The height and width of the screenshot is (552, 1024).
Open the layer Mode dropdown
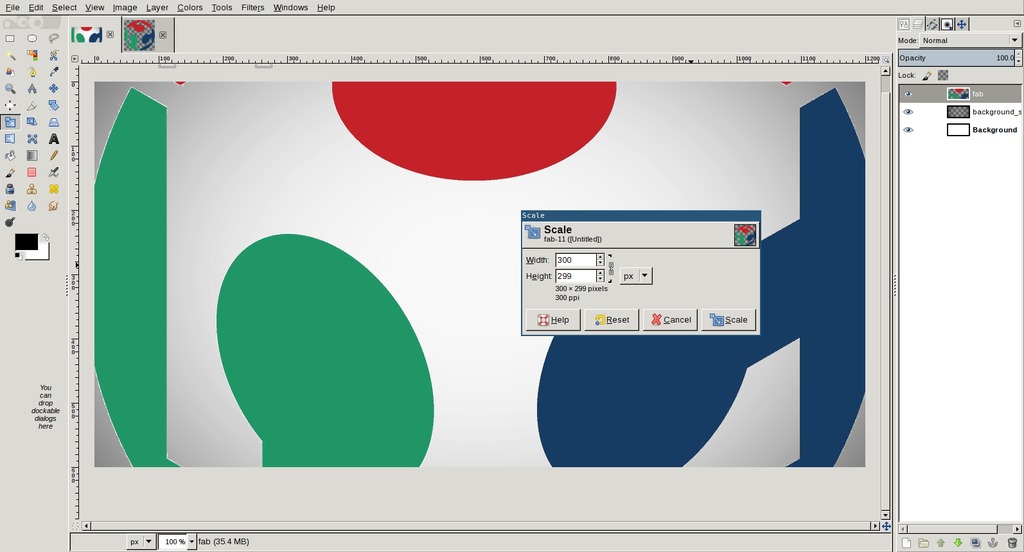(x=970, y=41)
